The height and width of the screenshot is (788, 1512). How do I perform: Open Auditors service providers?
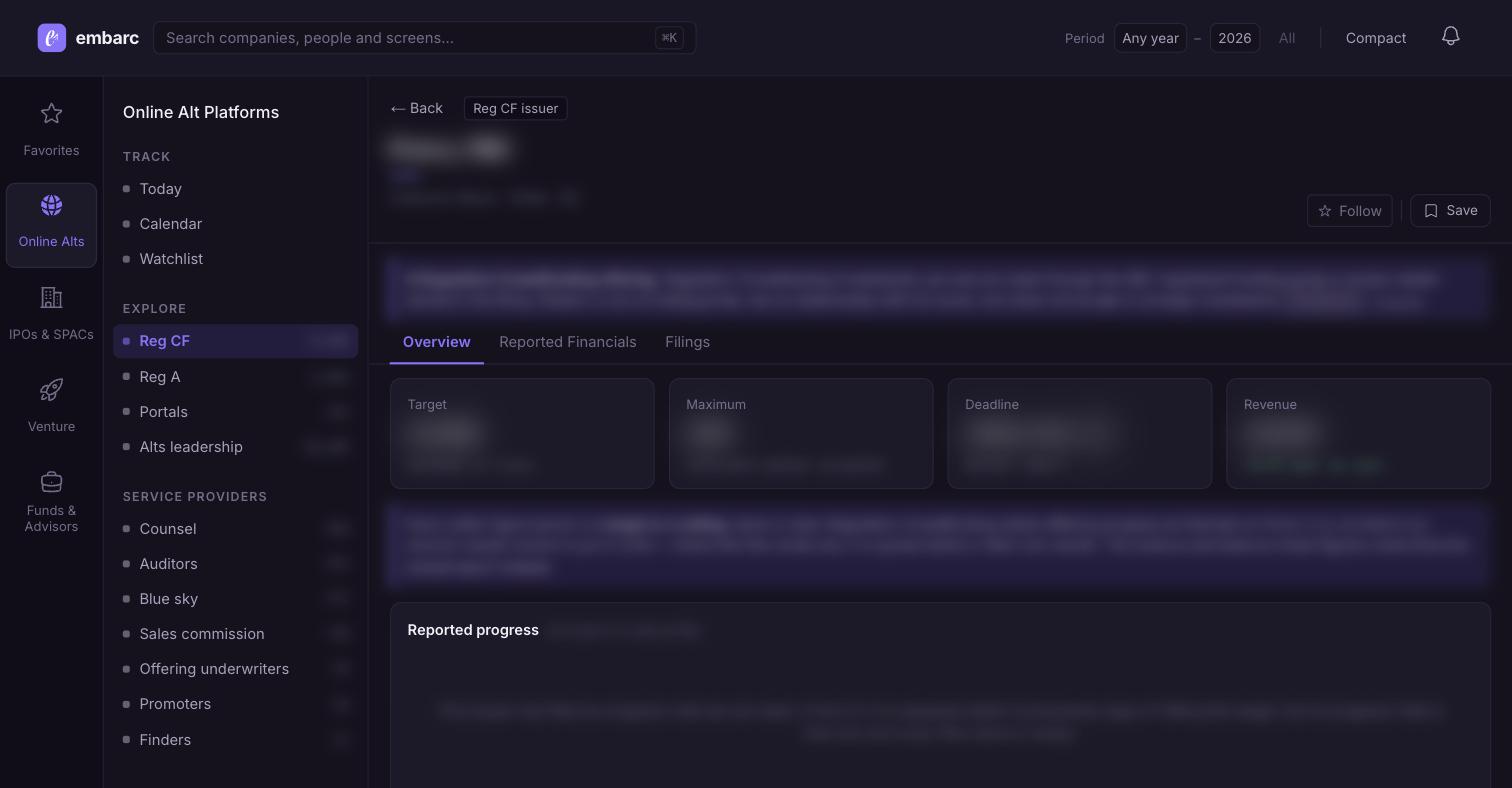point(235,564)
